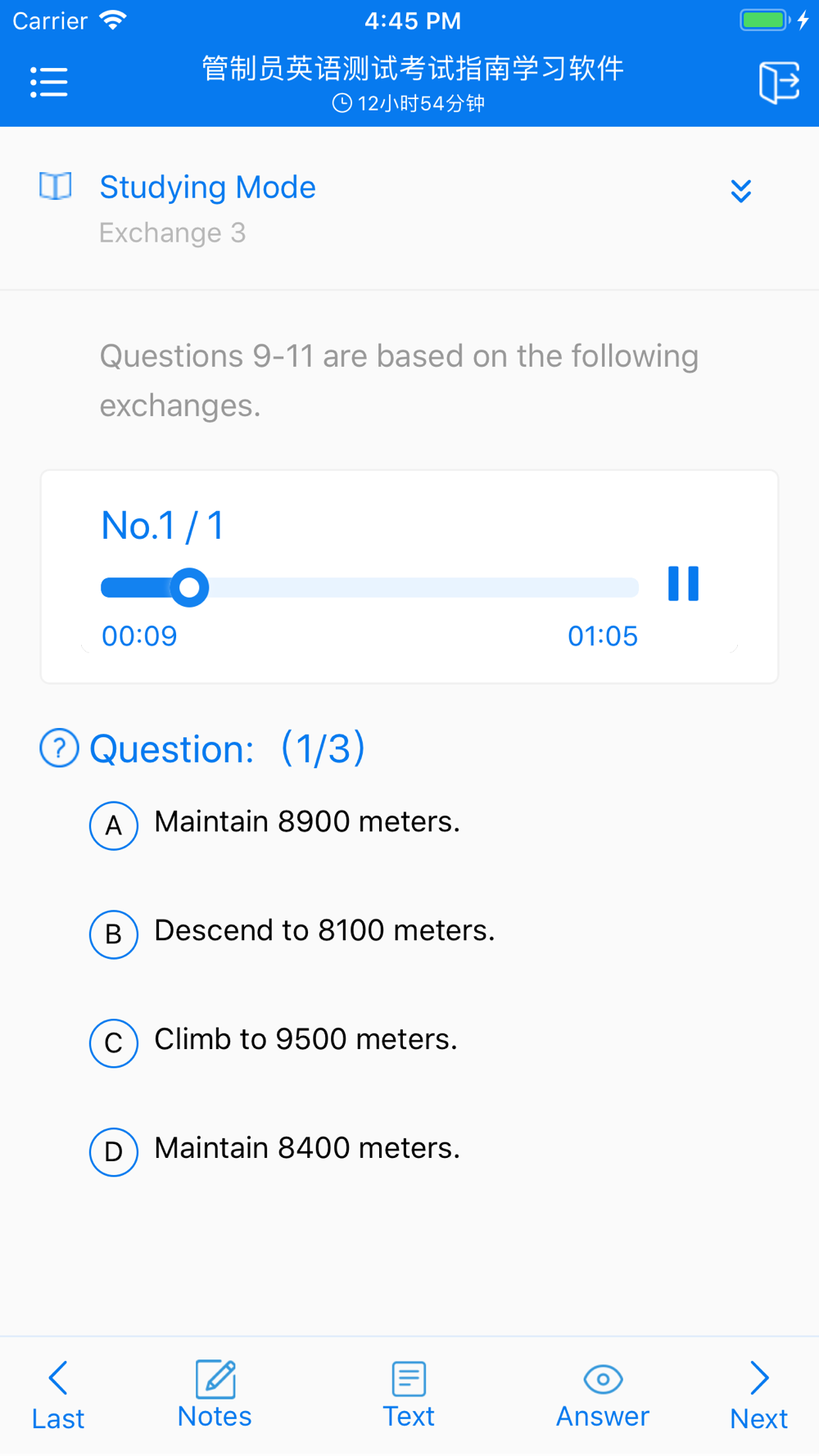Click the battery indicator in status bar
The width and height of the screenshot is (819, 1456).
[x=764, y=20]
